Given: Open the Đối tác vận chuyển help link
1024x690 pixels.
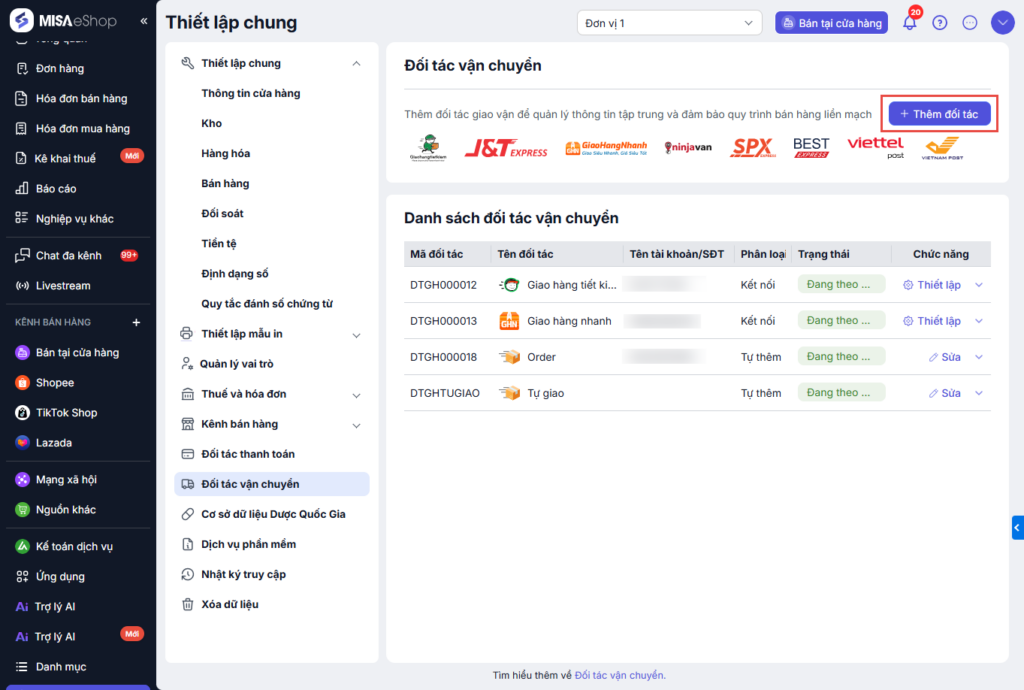Looking at the screenshot, I should tap(619, 675).
